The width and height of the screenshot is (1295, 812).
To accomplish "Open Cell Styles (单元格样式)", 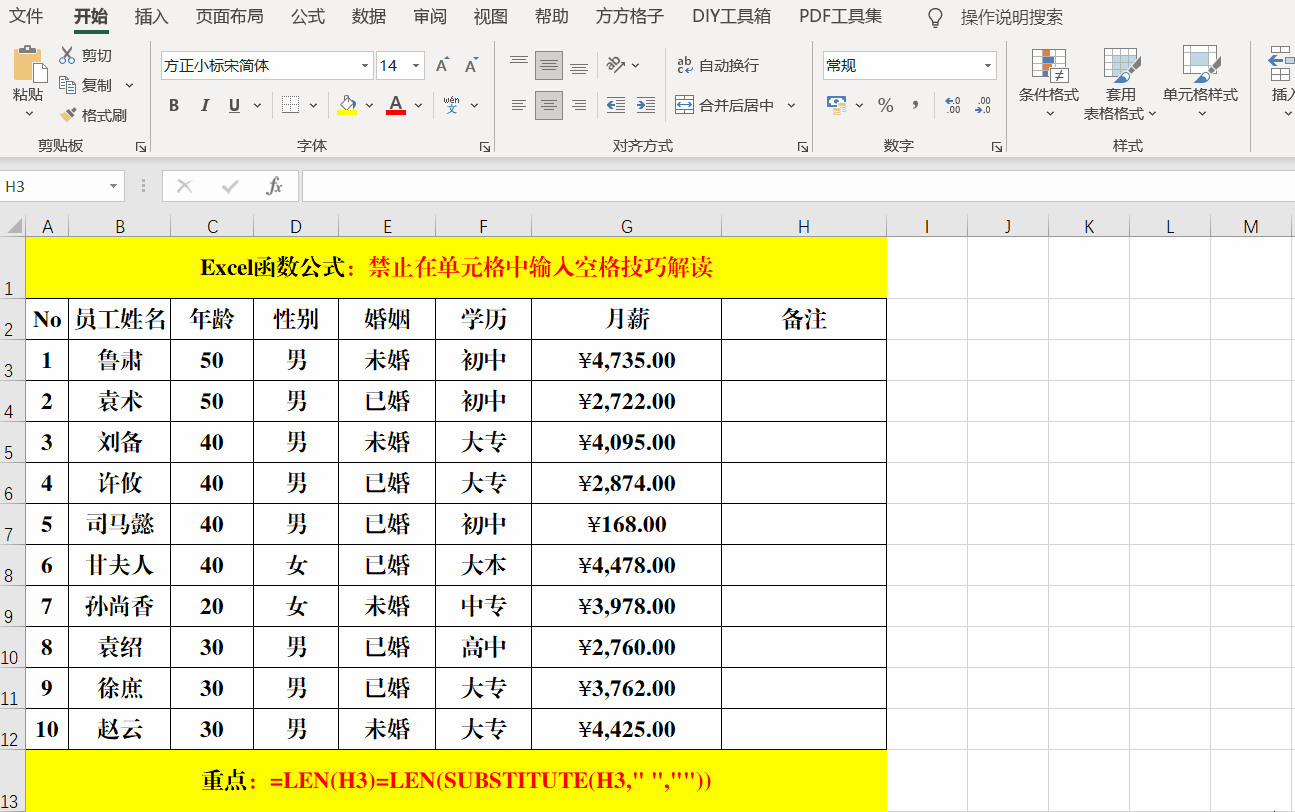I will pos(1200,83).
